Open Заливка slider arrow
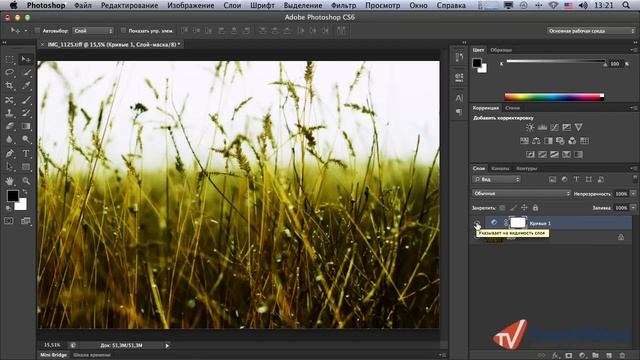640x360 pixels. coord(633,208)
